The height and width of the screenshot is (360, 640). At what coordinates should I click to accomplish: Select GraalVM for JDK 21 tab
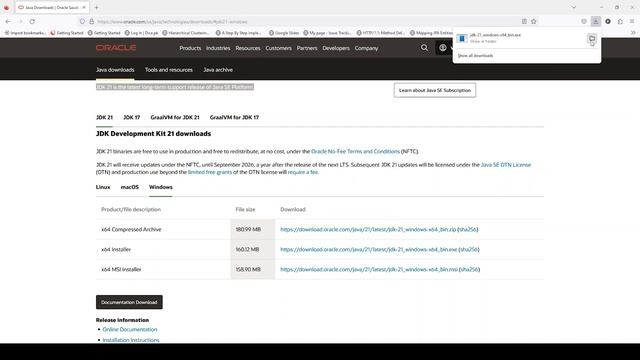click(175, 118)
